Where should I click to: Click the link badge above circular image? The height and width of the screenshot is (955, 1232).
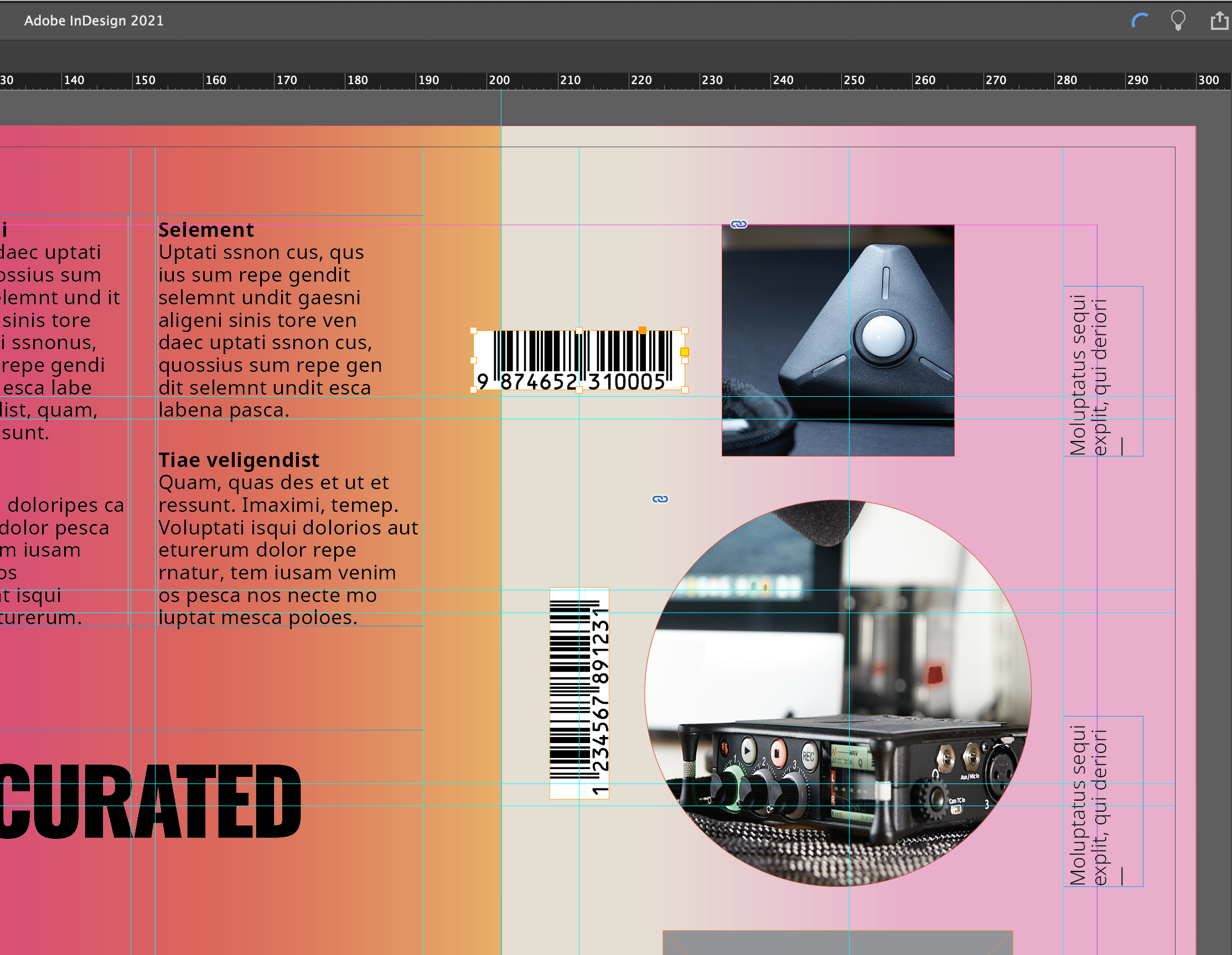(x=660, y=499)
